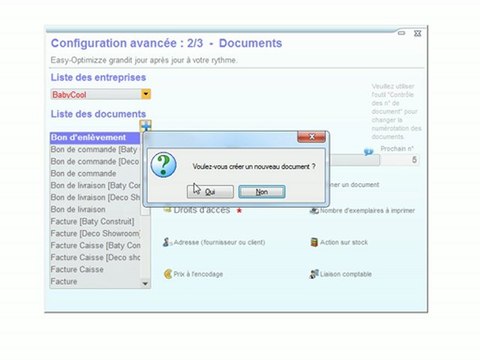Image resolution: width=480 pixels, height=360 pixels.
Task: Select Bon de commande [Deco row
Action: 95,162
